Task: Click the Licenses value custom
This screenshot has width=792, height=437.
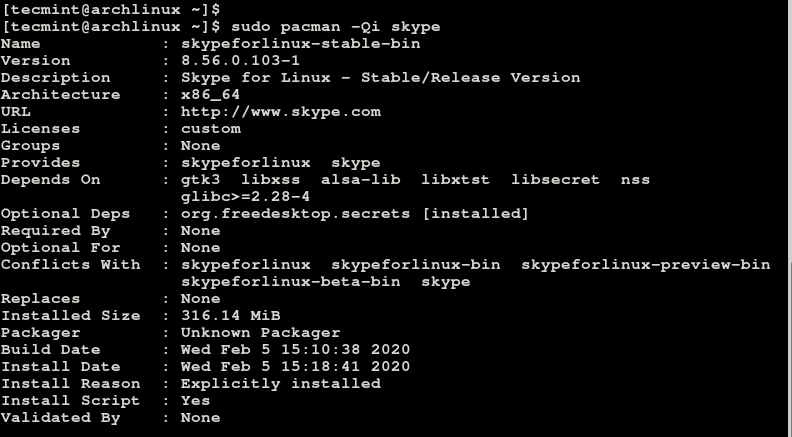Action: [210, 128]
